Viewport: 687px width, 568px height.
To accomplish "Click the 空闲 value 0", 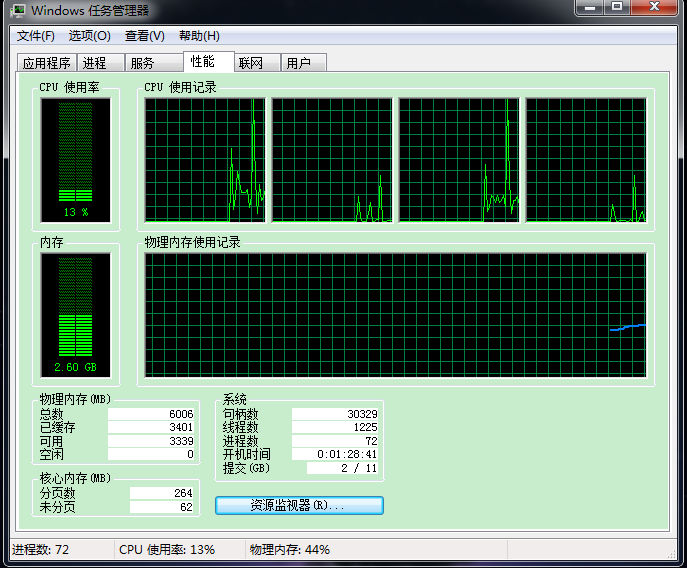I will coord(151,454).
